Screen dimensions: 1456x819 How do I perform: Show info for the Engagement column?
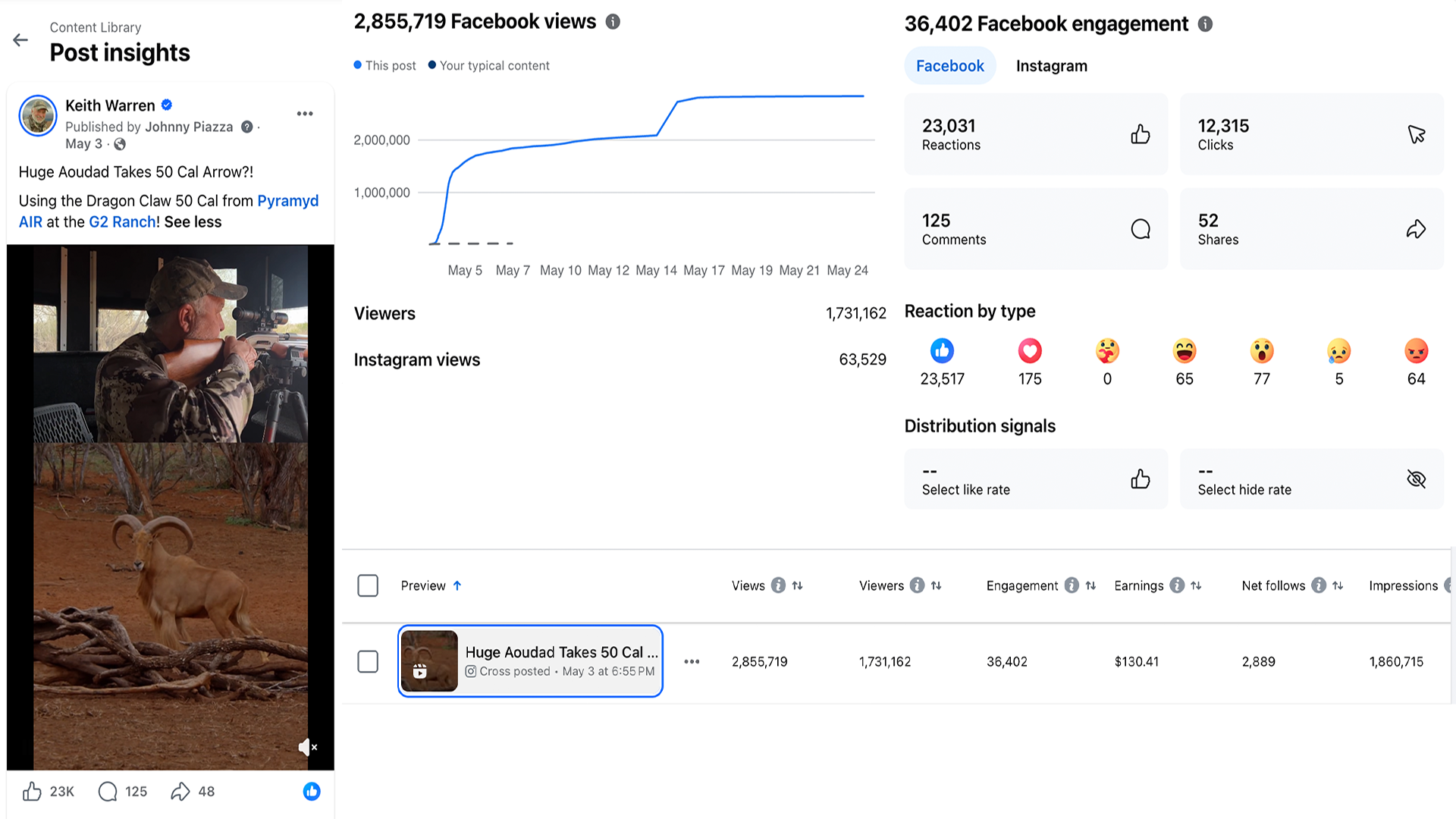tap(1072, 585)
